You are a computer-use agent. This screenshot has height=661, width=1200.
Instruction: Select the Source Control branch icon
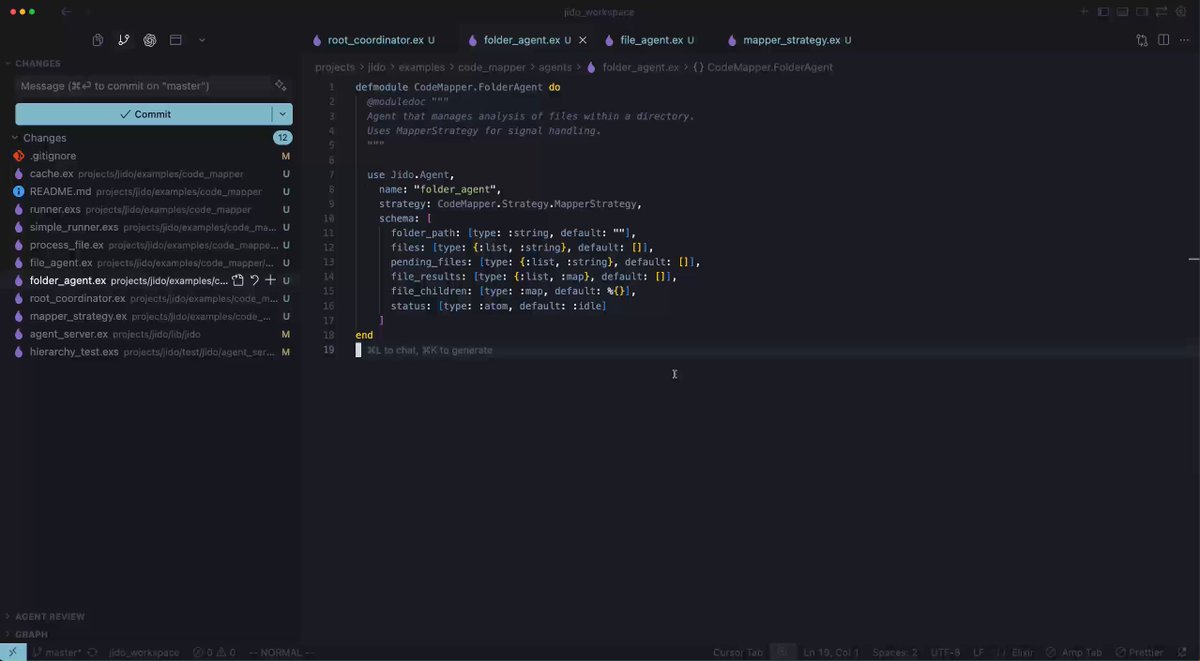[124, 40]
